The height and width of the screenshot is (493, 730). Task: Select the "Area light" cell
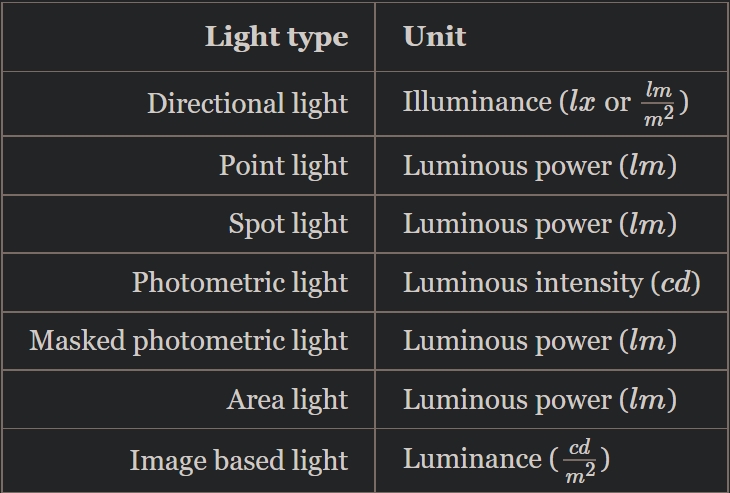pyautogui.click(x=287, y=400)
